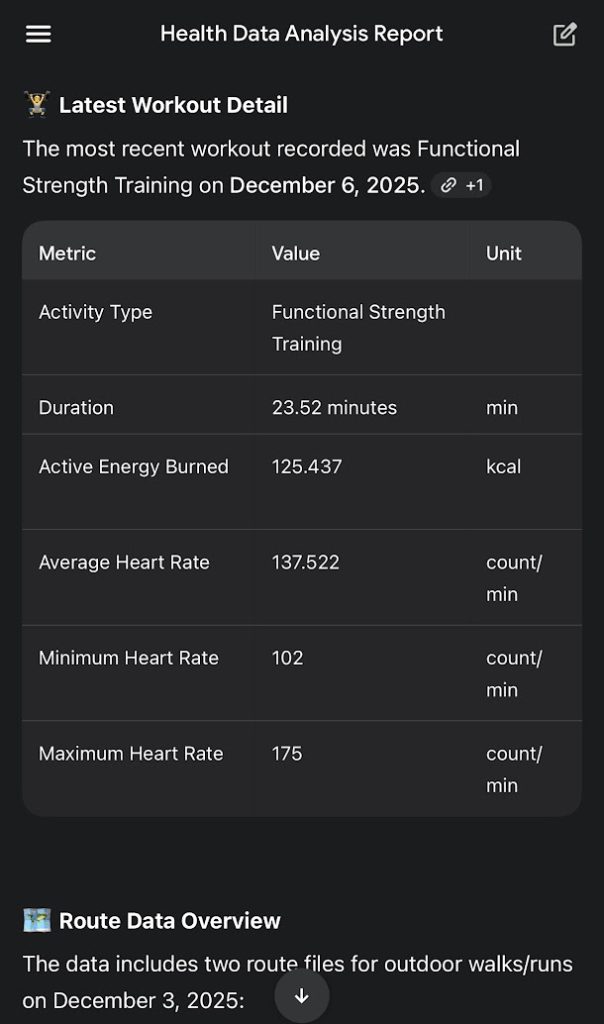This screenshot has width=604, height=1024.
Task: Open the source link chip +1
Action: [462, 185]
